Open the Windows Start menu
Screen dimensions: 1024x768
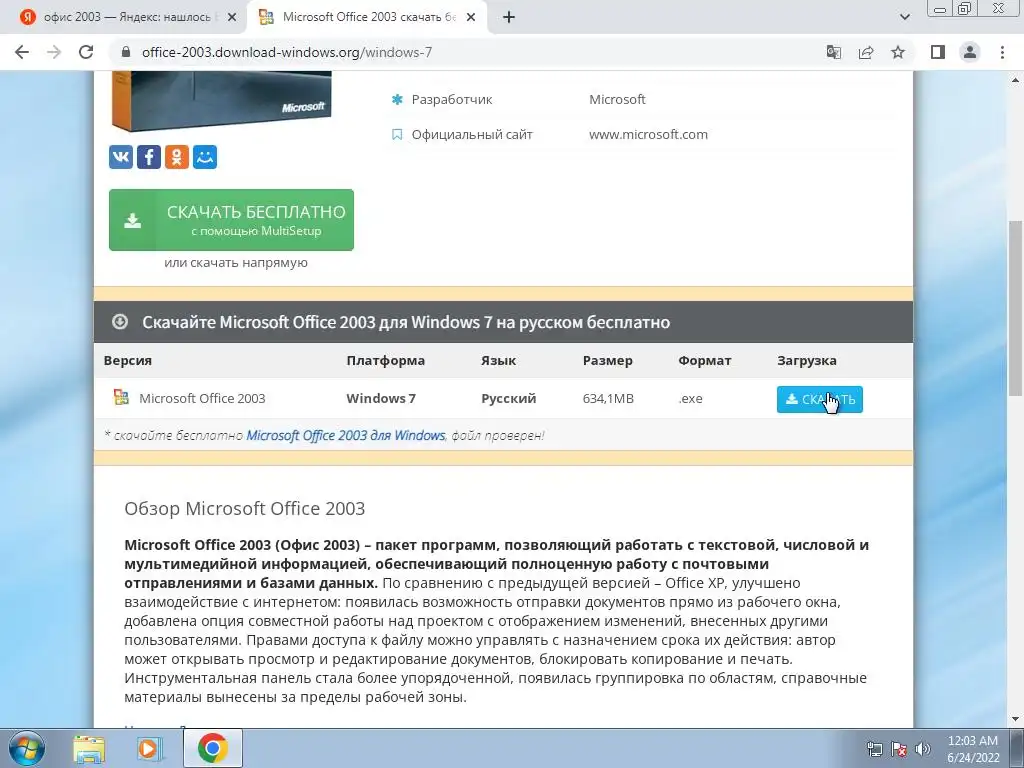point(27,748)
